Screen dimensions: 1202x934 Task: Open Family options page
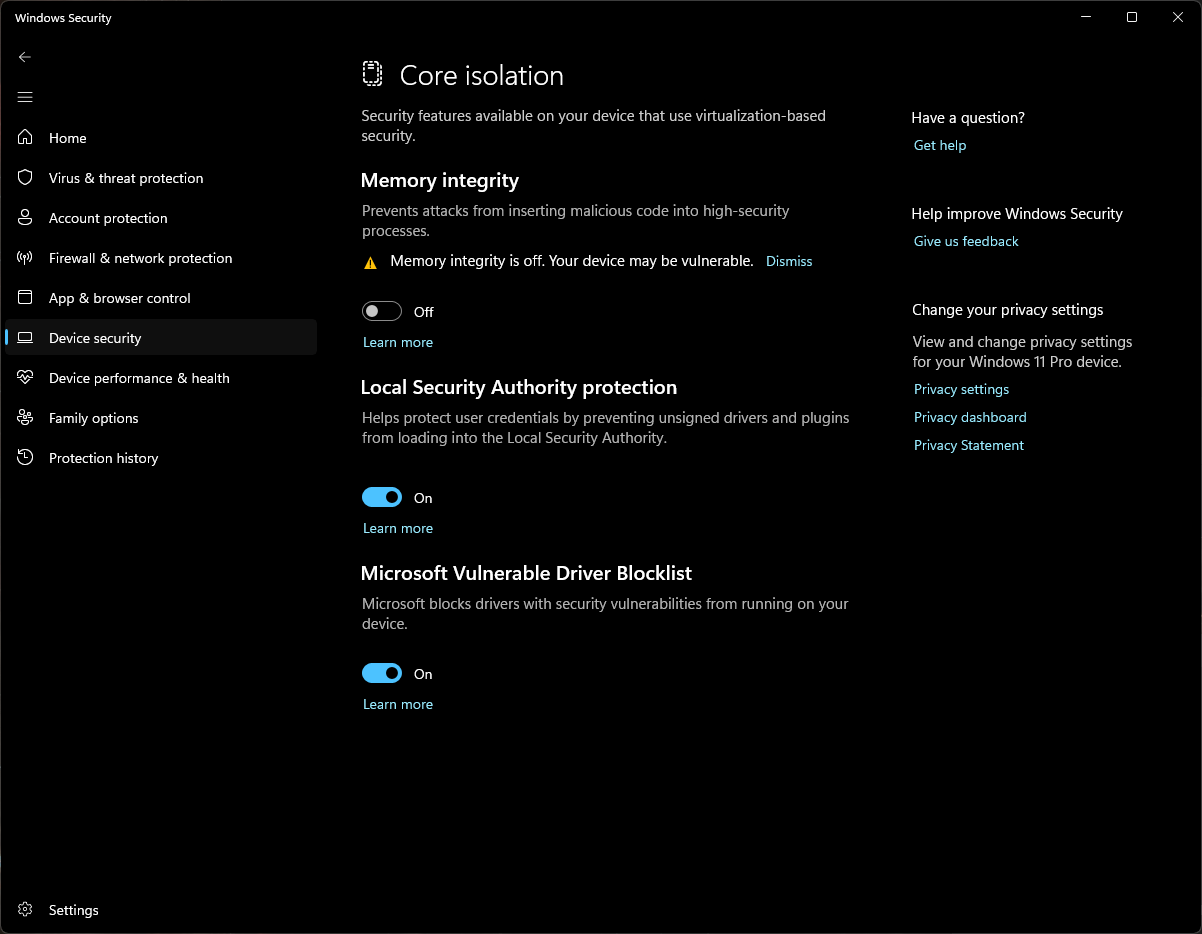pos(161,418)
